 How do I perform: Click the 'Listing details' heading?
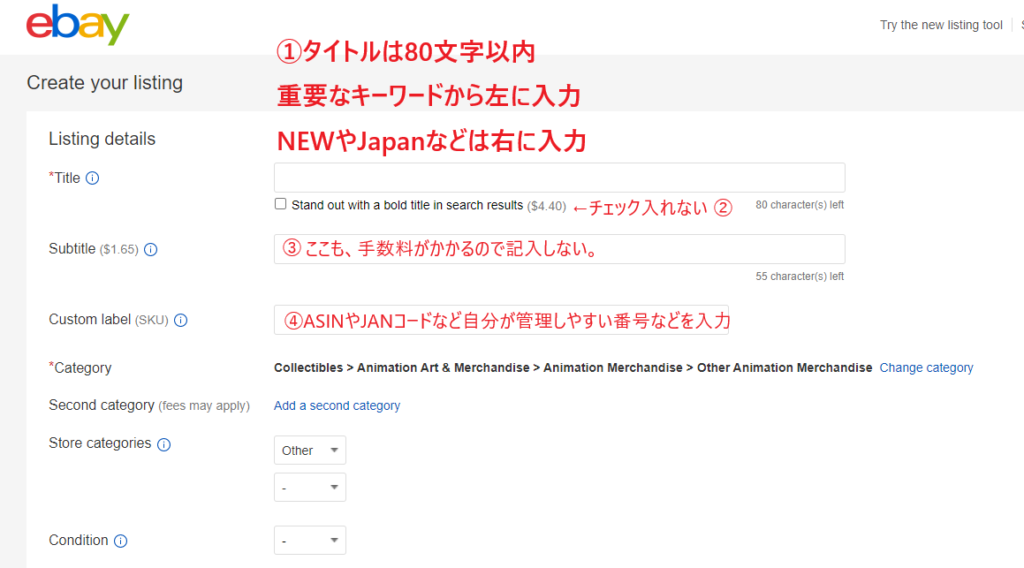coord(102,139)
